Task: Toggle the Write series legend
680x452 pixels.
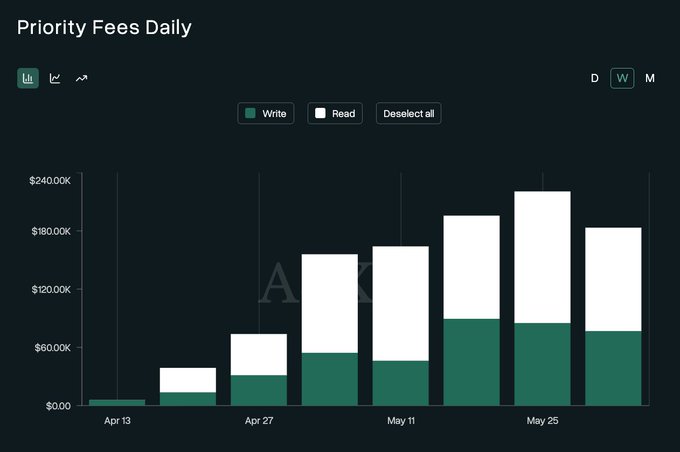Action: coord(266,114)
